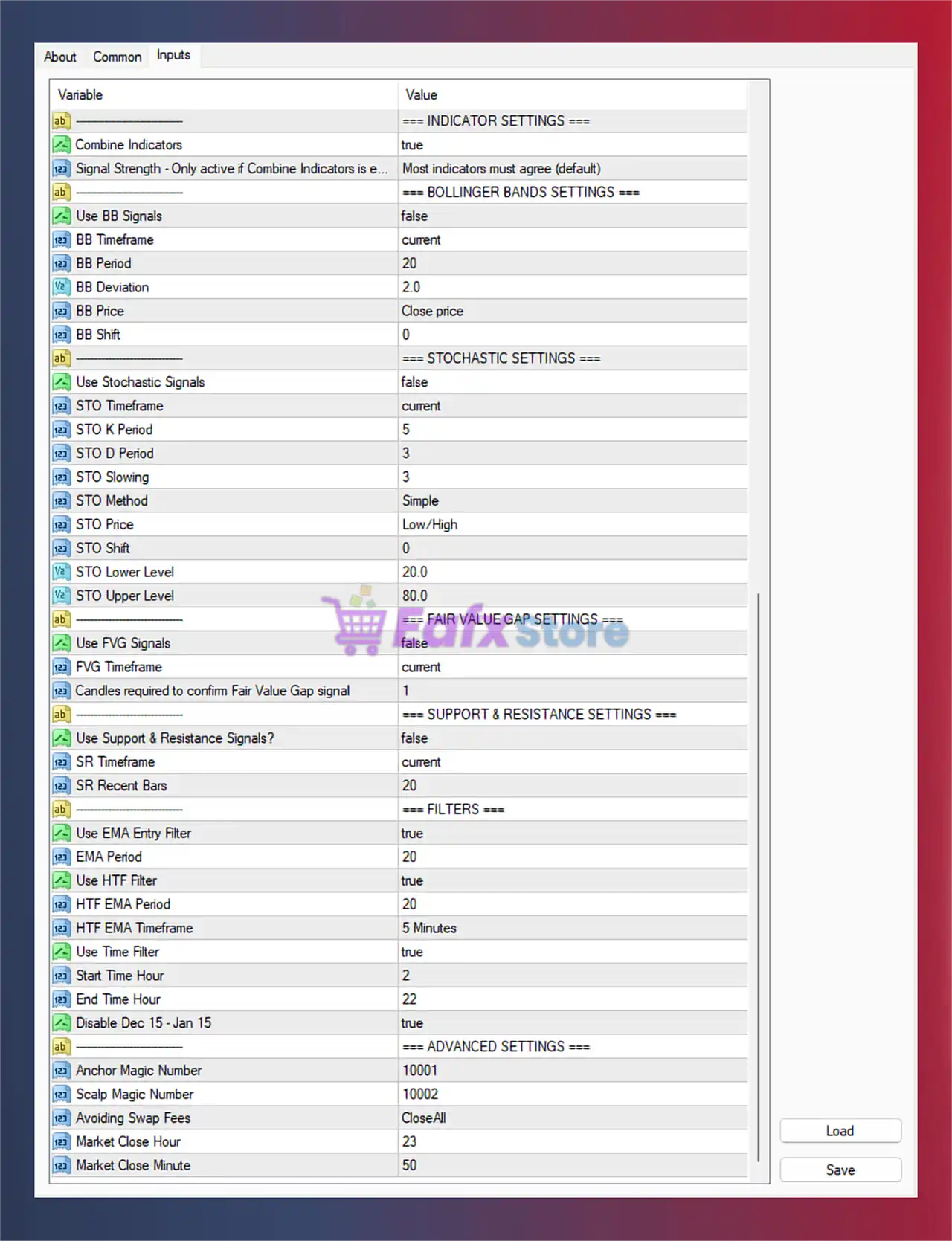Screen dimensions: 952x1241
Task: Toggle Use FVG Signals value
Action: click(573, 643)
